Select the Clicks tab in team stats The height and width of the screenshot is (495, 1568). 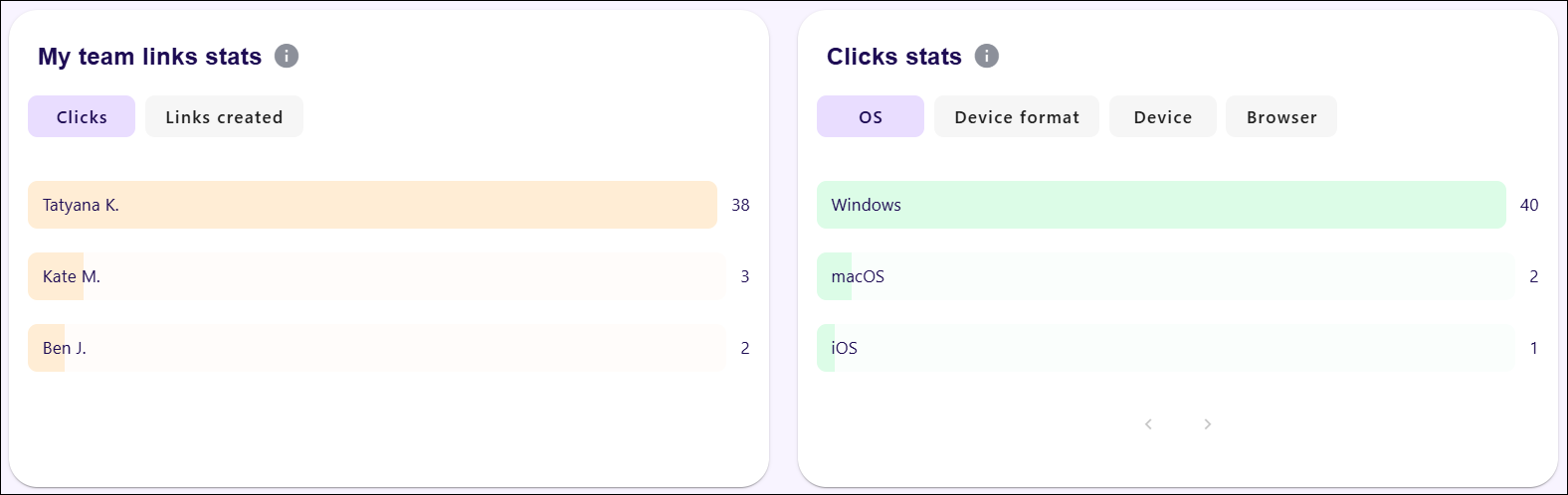[x=82, y=117]
